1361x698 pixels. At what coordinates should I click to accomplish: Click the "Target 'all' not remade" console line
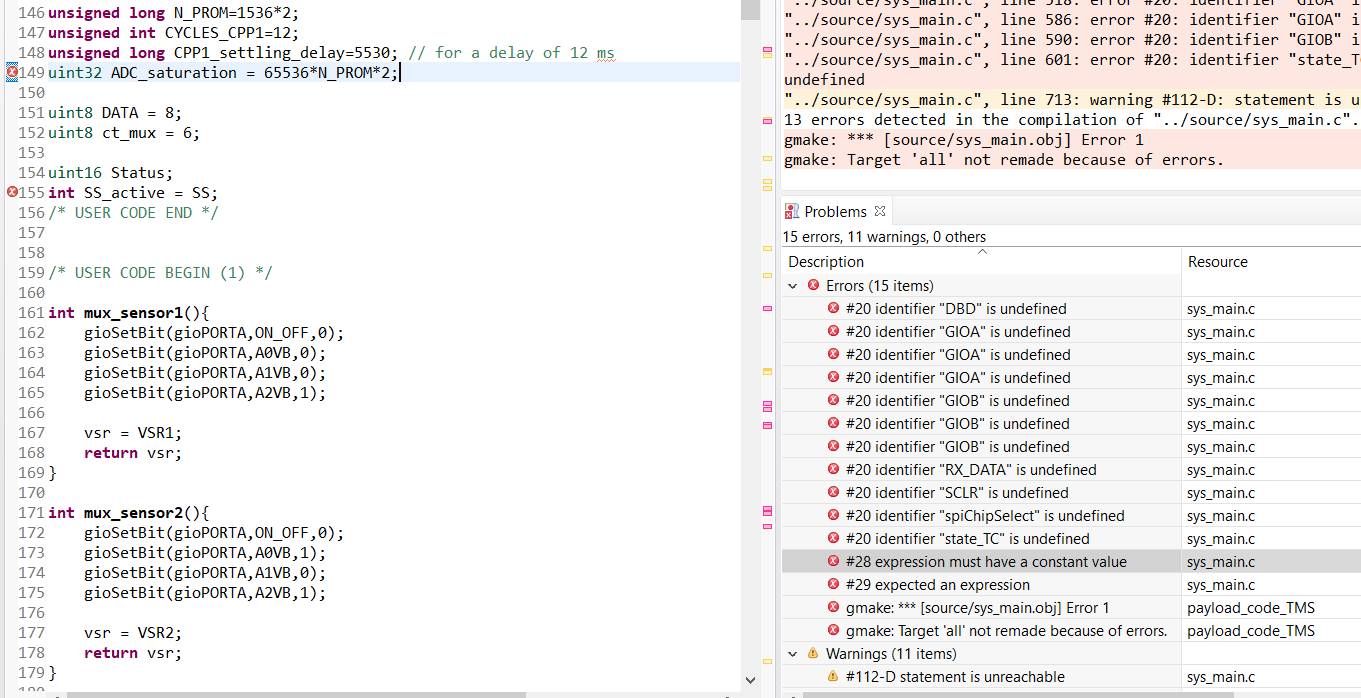(1003, 159)
